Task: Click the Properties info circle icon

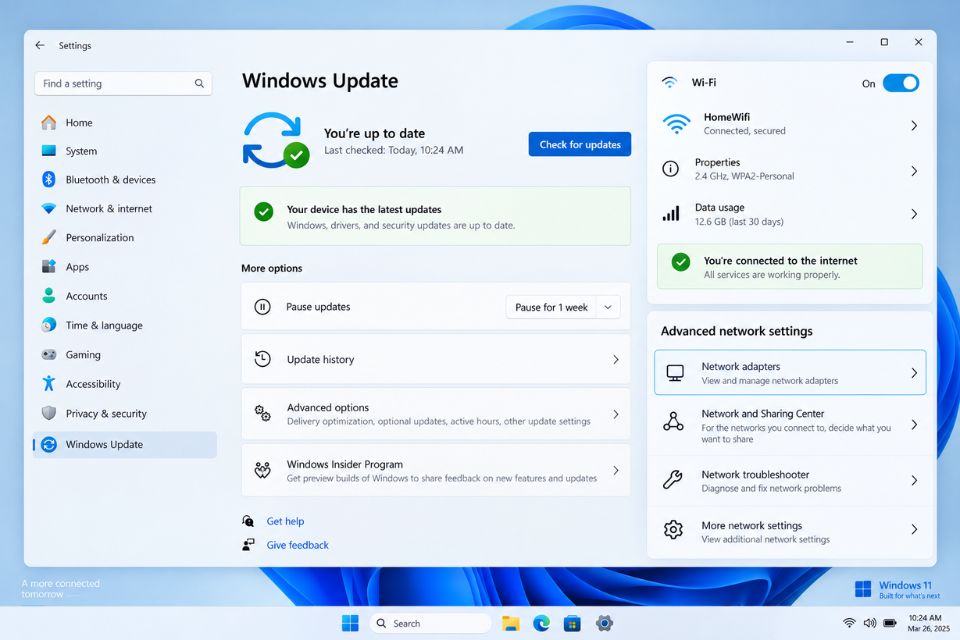Action: (670, 169)
